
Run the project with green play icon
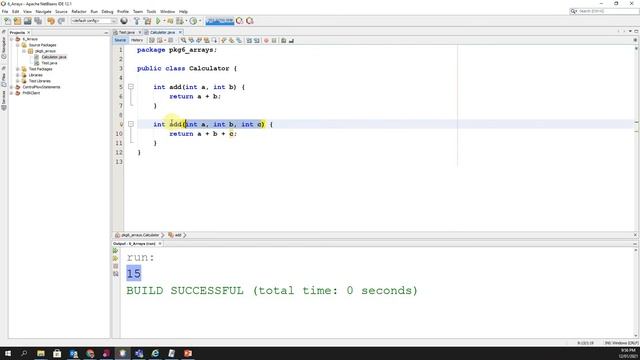pyautogui.click(x=158, y=21)
